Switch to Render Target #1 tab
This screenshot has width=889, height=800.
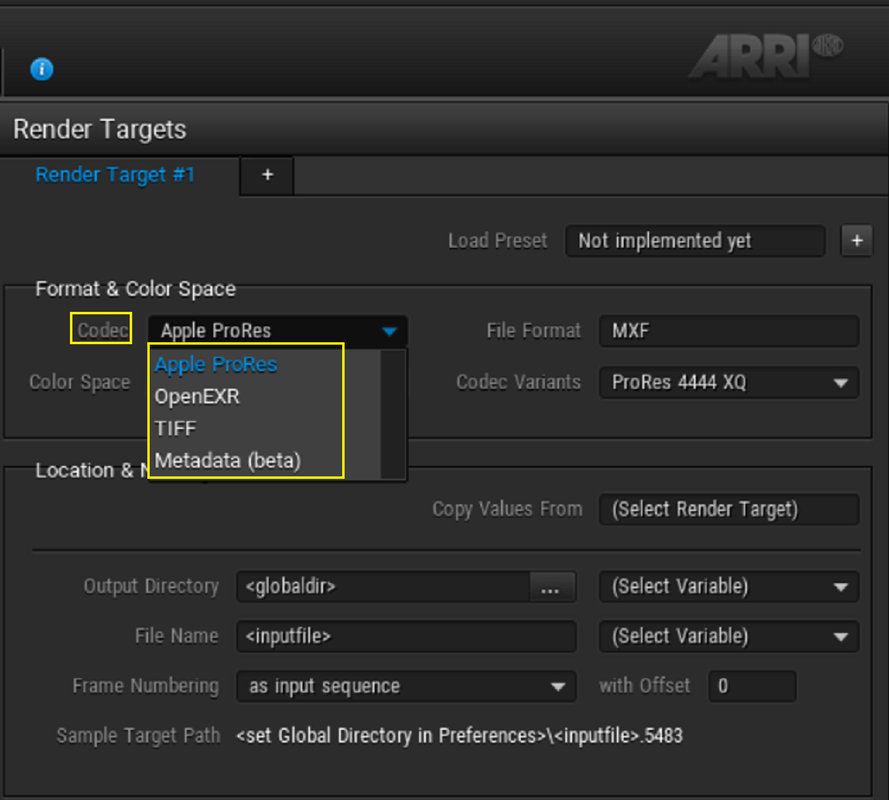(x=115, y=175)
